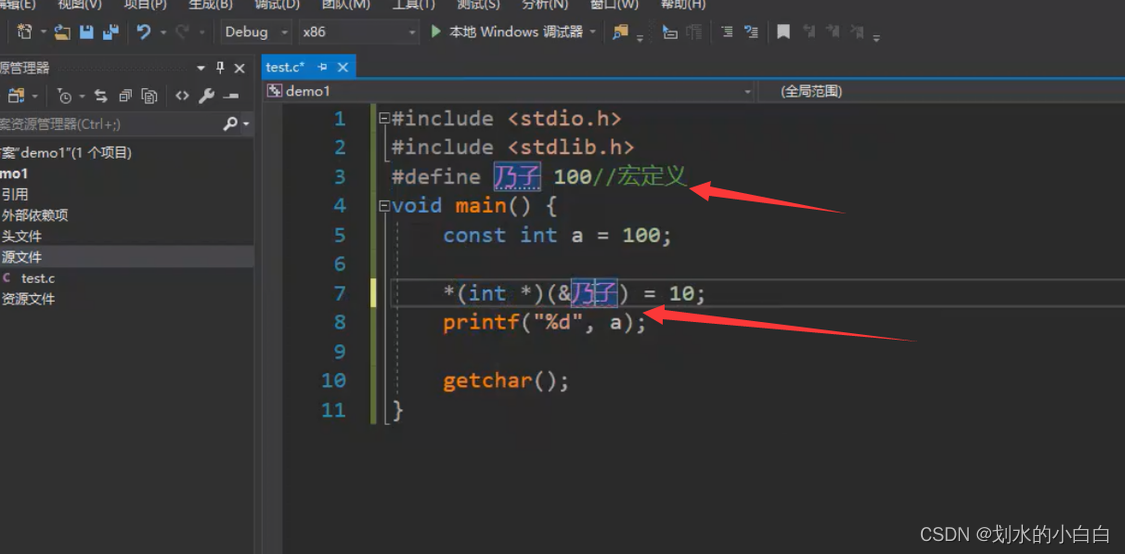Comment out the selected lines
Screen dimensions: 1125x554
click(x=727, y=32)
